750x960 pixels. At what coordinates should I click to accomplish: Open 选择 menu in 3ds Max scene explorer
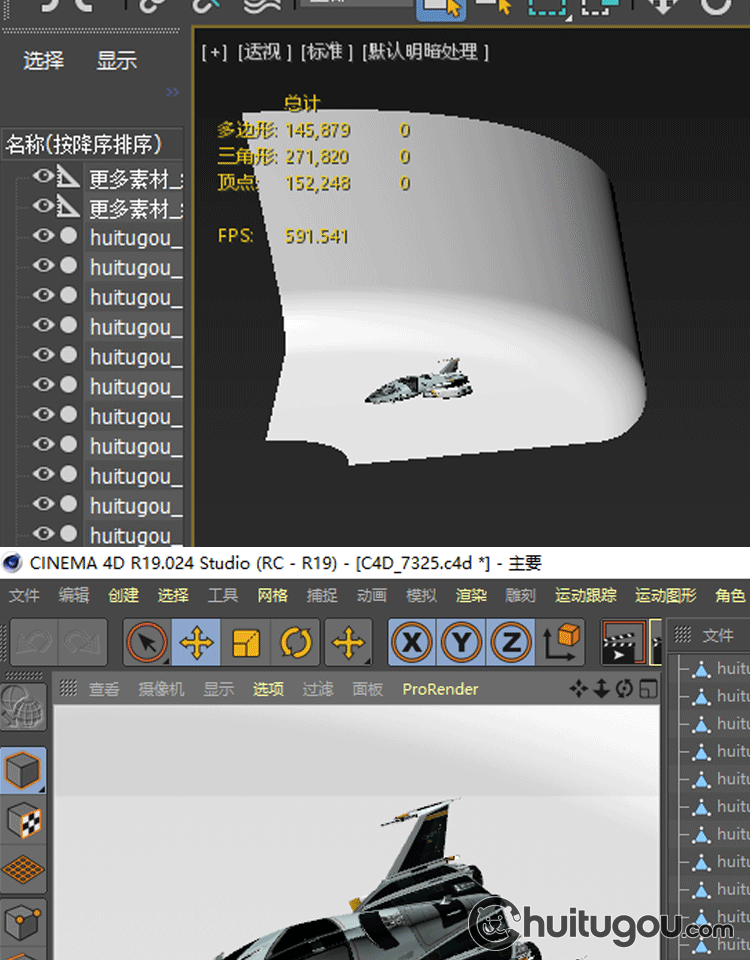[43, 60]
